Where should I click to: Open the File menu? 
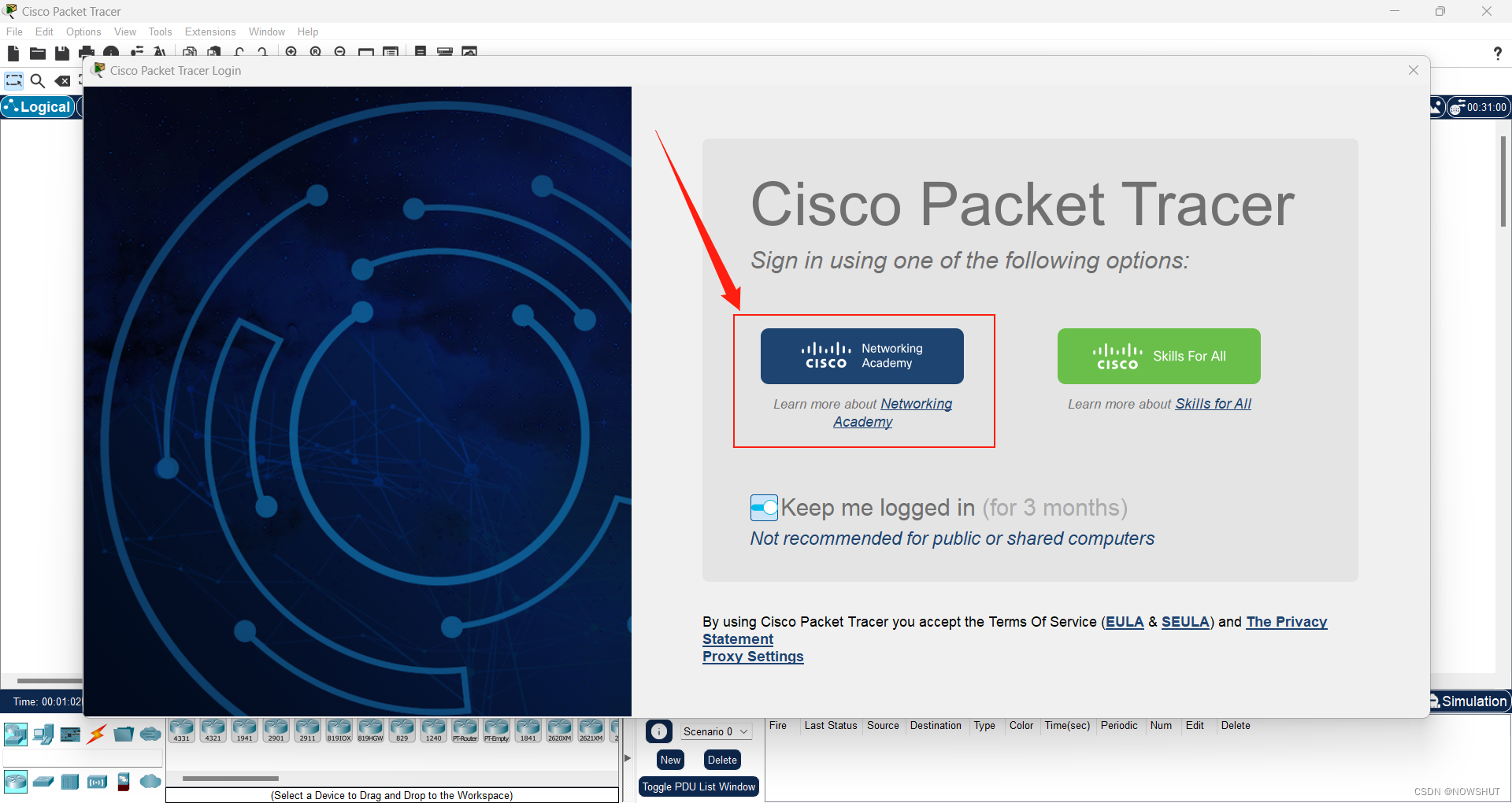point(14,31)
